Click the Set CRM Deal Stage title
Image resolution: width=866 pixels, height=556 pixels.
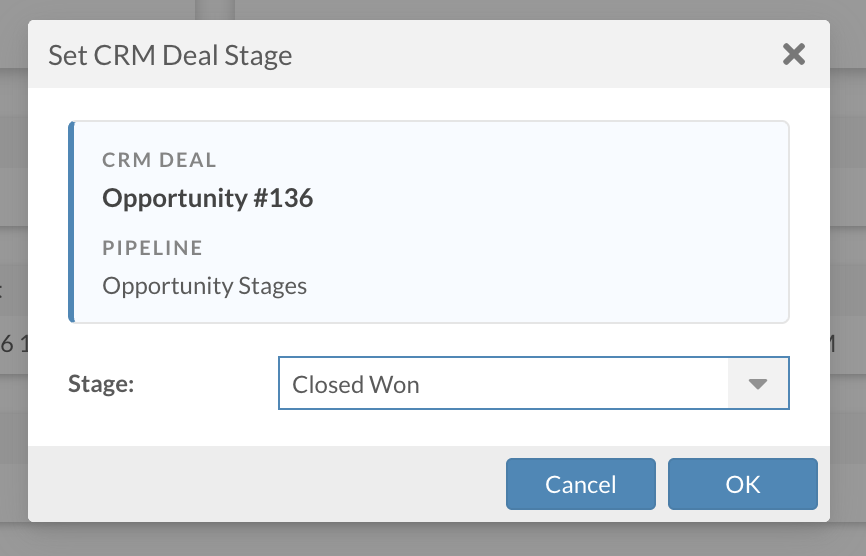coord(170,55)
